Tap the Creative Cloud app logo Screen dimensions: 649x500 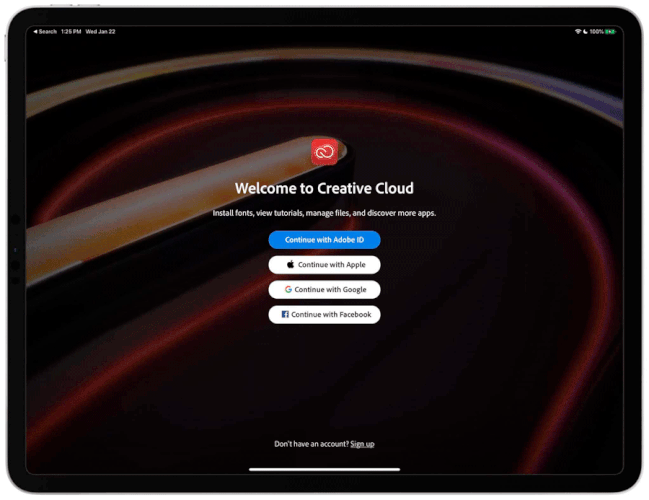[x=324, y=152]
